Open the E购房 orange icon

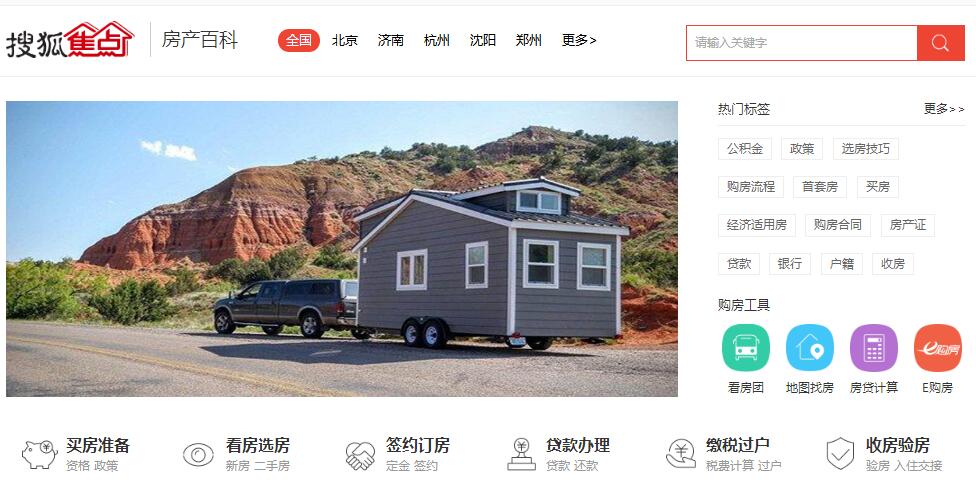938,348
